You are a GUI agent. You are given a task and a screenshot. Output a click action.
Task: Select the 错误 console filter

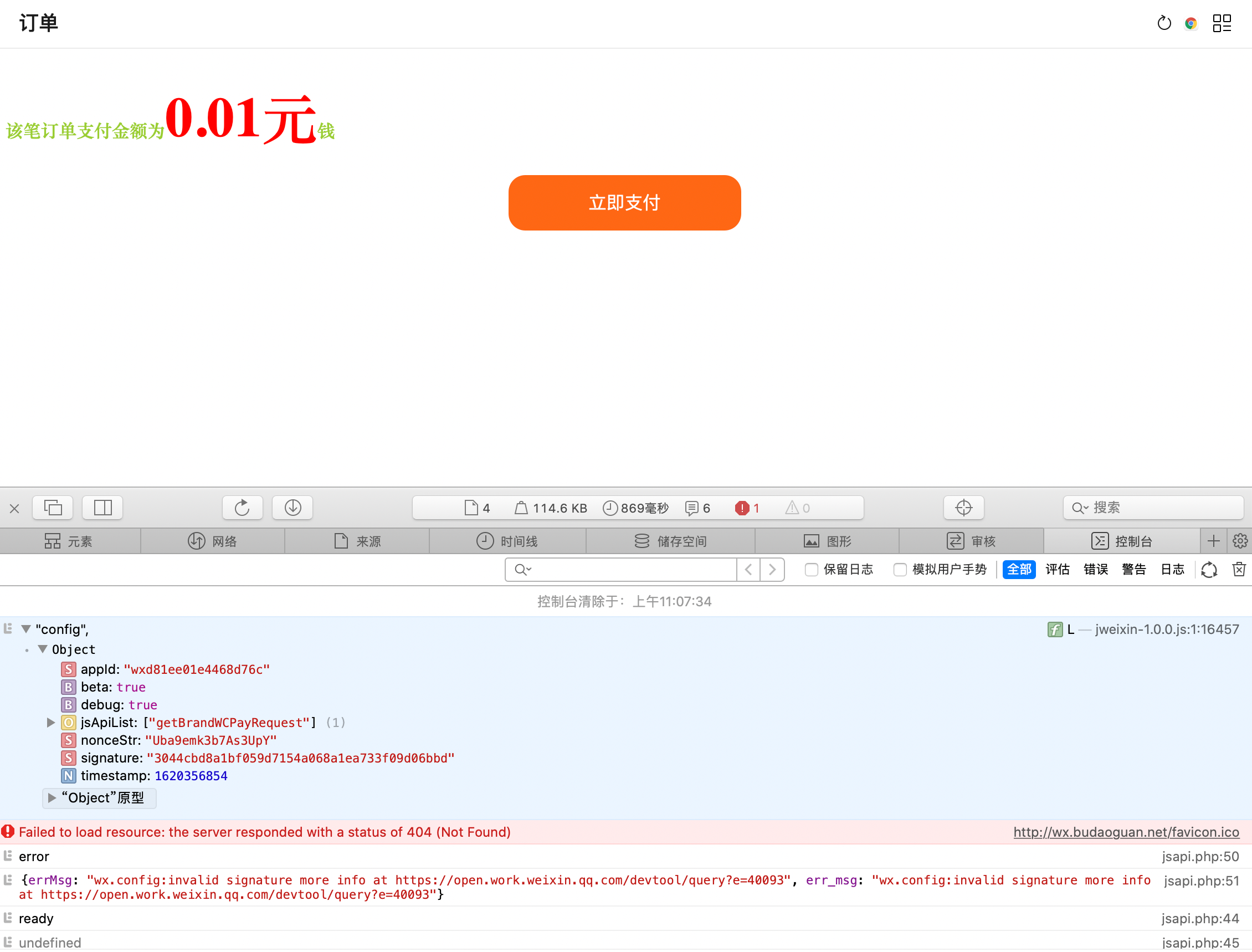point(1096,570)
